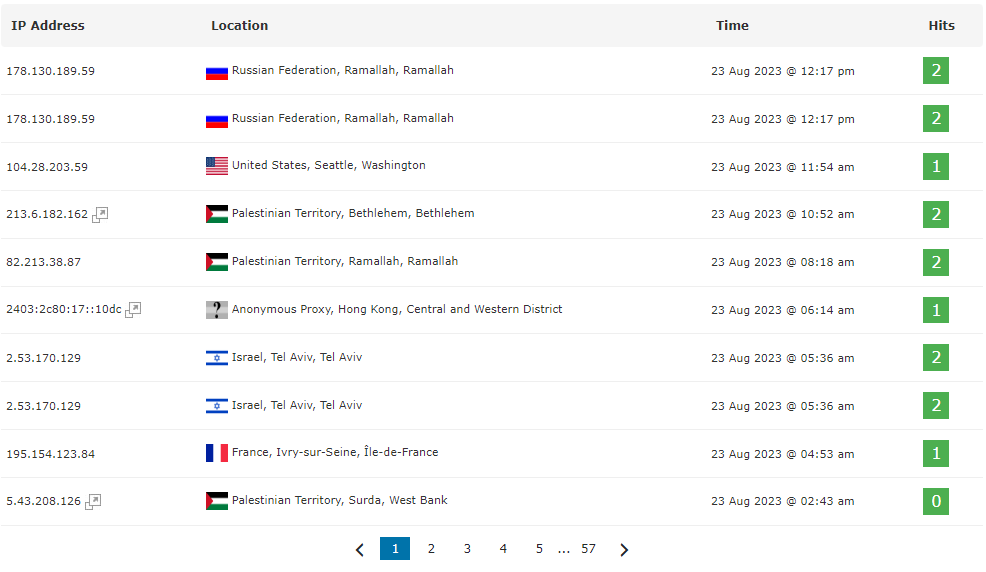
Task: Click the green hits badge for 104.28.203.59
Action: 936,167
